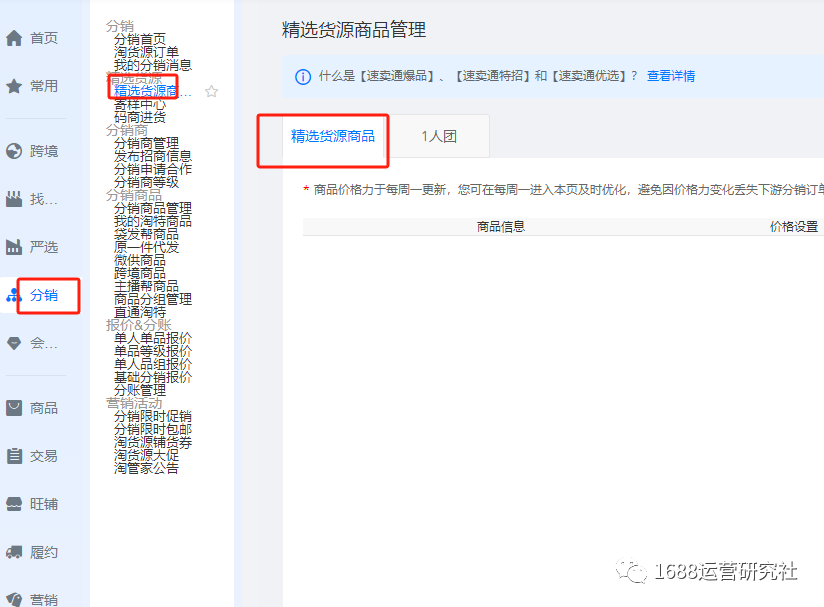
Task: Click the globe icon beside 跨境
Action: click(x=14, y=151)
